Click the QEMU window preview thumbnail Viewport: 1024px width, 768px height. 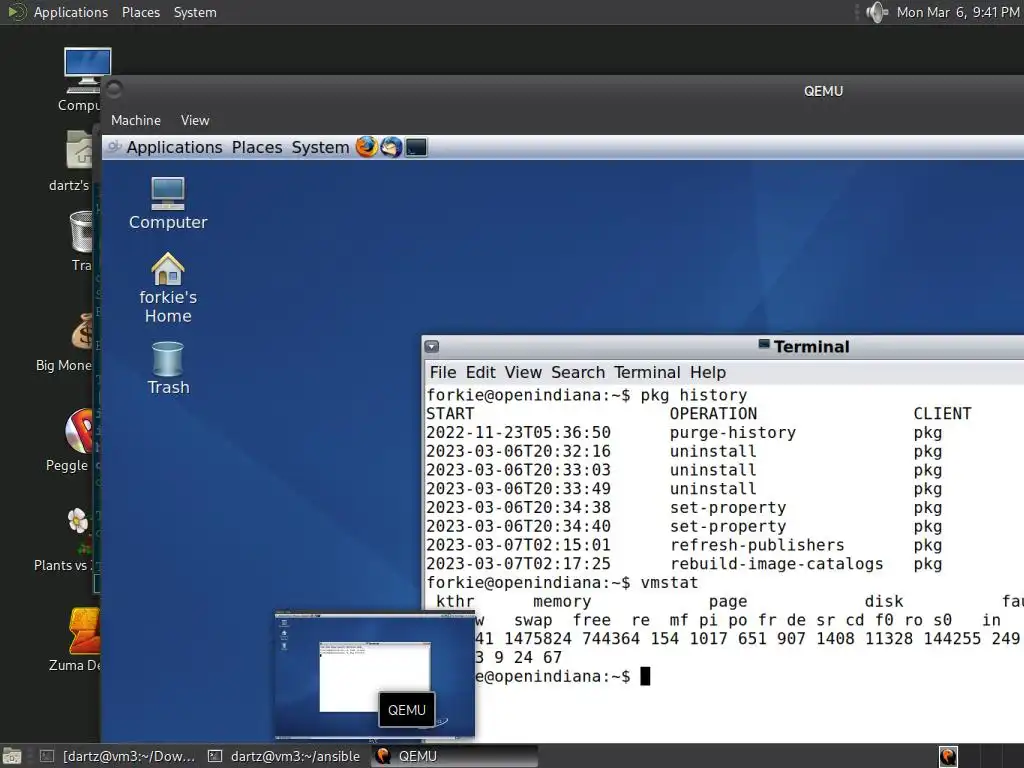pos(374,676)
